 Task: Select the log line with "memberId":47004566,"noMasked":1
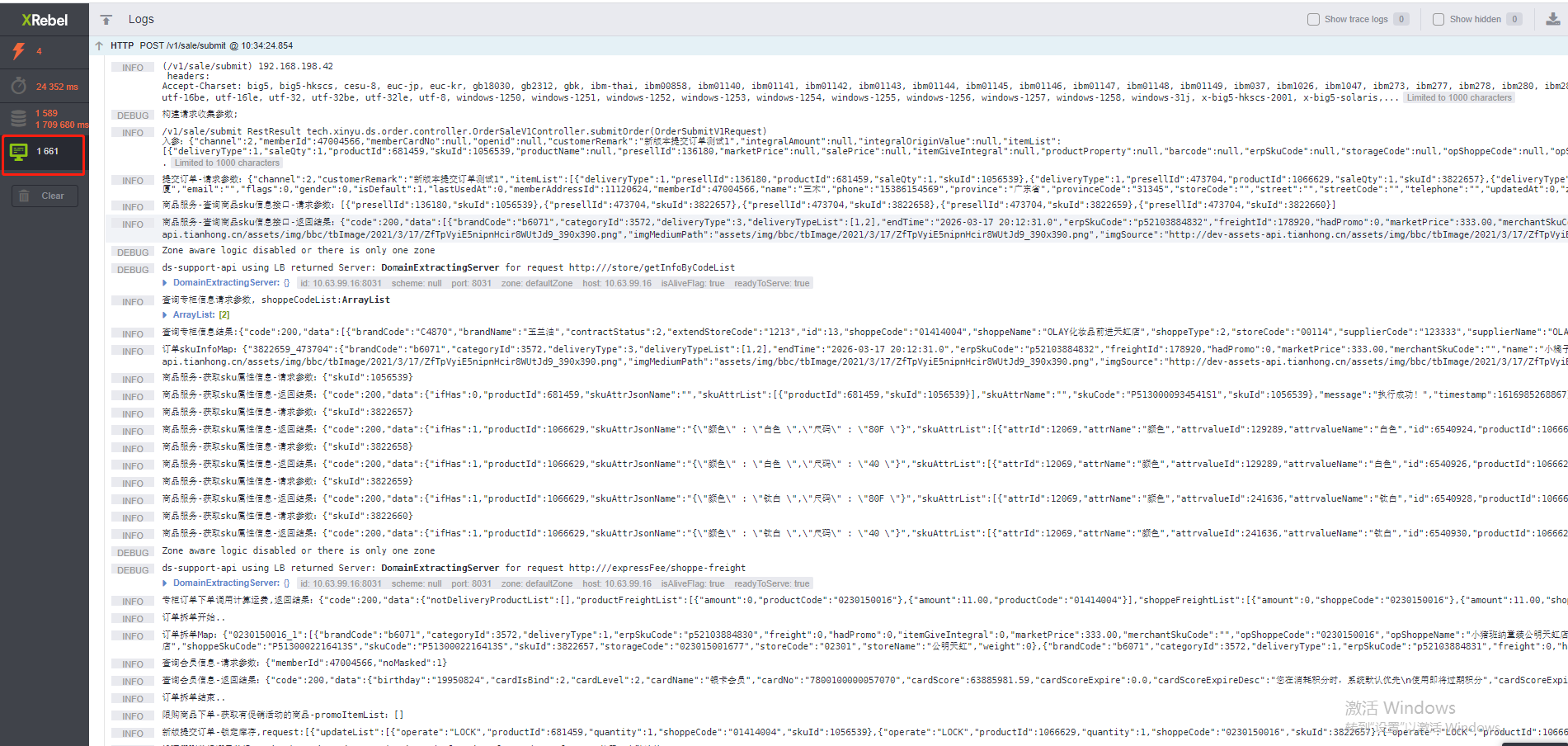[x=304, y=663]
